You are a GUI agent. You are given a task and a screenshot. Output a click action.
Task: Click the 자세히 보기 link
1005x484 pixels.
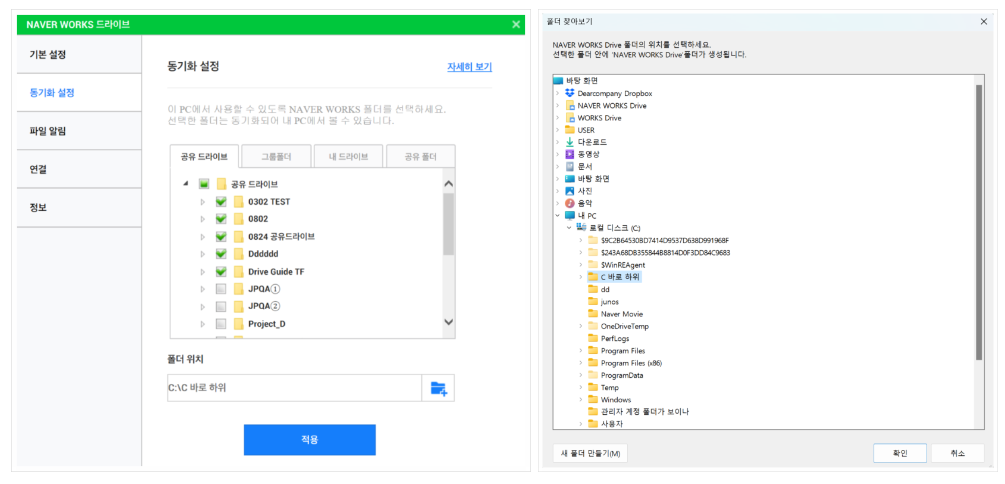pyautogui.click(x=470, y=67)
